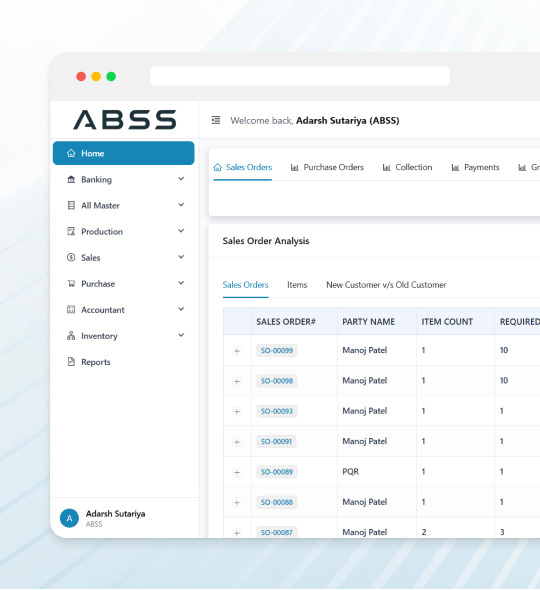Click the Sales dollar icon
Image resolution: width=540 pixels, height=590 pixels.
71,257
